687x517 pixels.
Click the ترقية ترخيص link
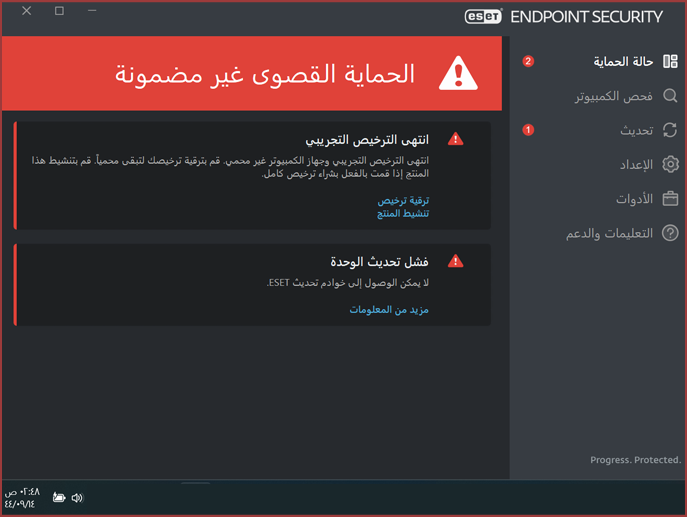[403, 201]
